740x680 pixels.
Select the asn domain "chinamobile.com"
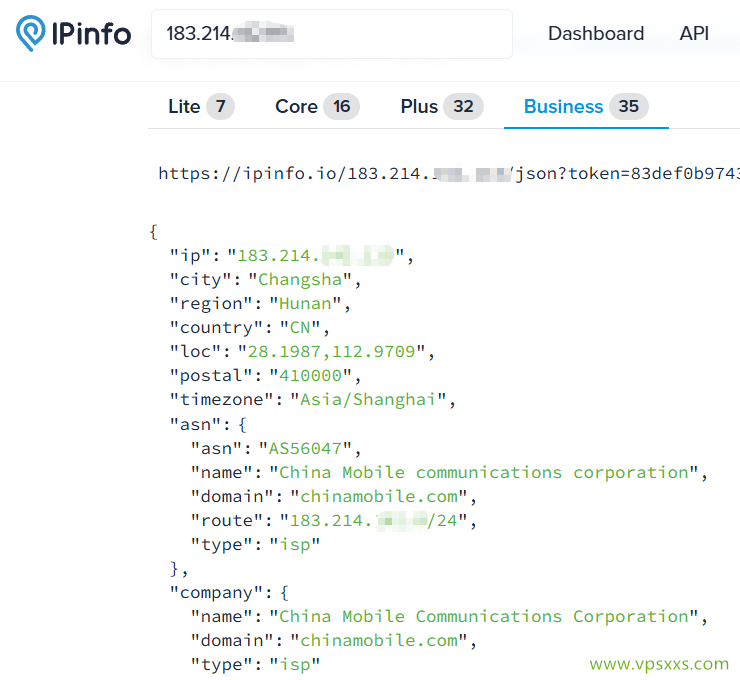(x=379, y=496)
